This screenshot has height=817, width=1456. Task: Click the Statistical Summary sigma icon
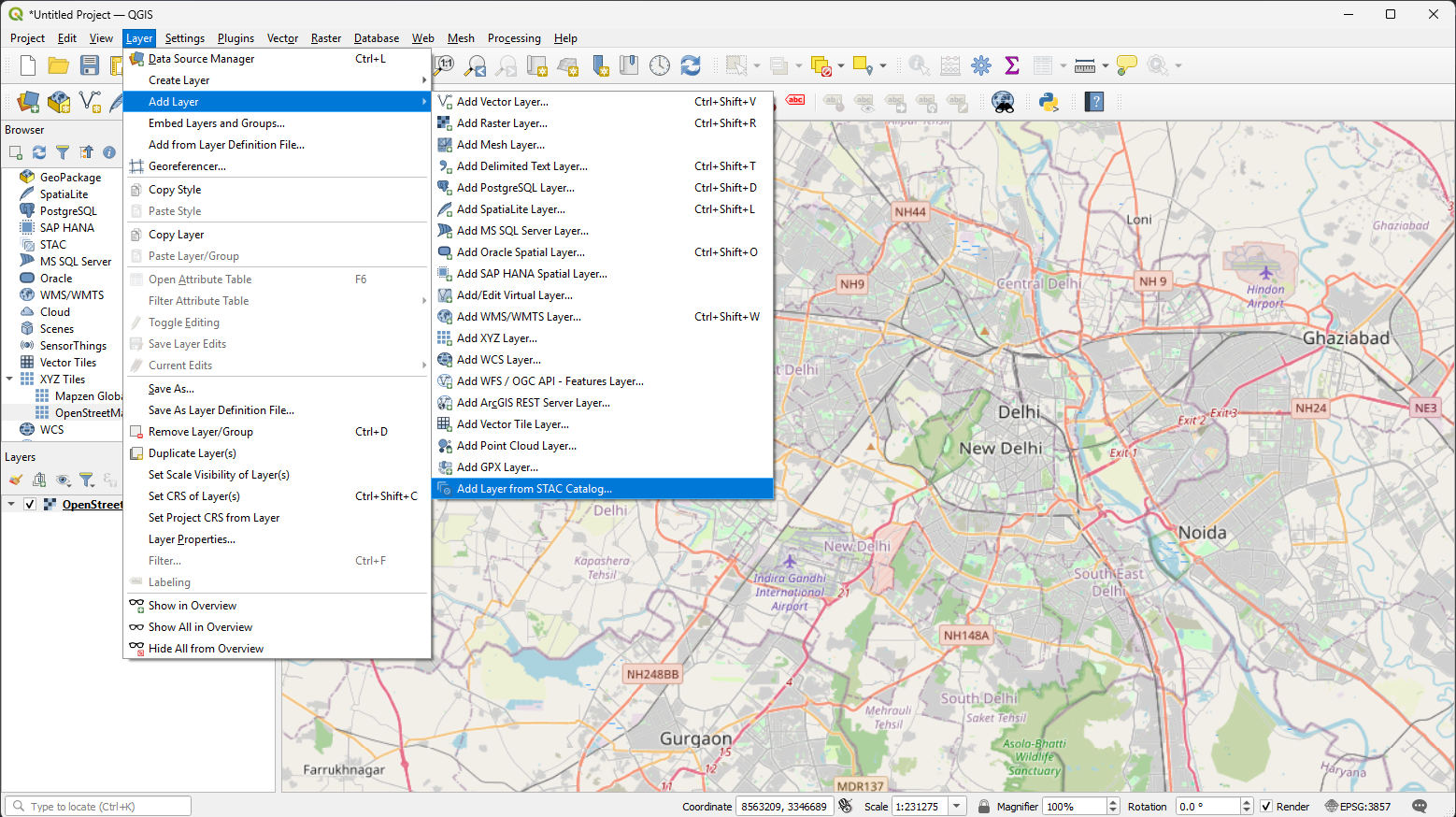[x=1012, y=65]
